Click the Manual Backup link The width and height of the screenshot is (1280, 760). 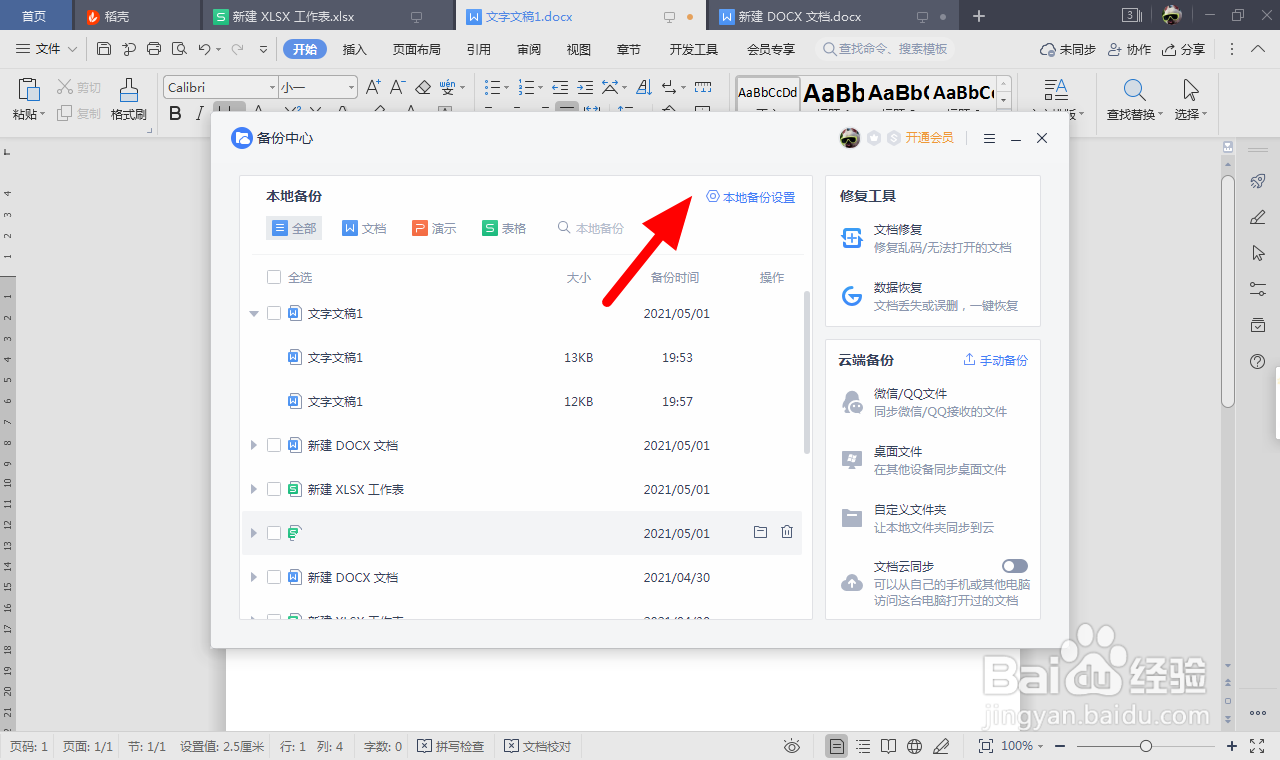pyautogui.click(x=995, y=360)
